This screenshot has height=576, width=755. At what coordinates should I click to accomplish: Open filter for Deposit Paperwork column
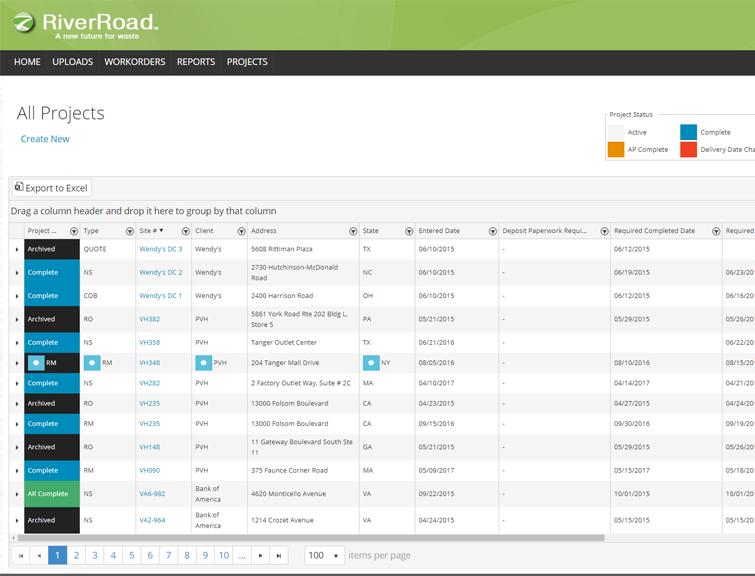click(604, 231)
